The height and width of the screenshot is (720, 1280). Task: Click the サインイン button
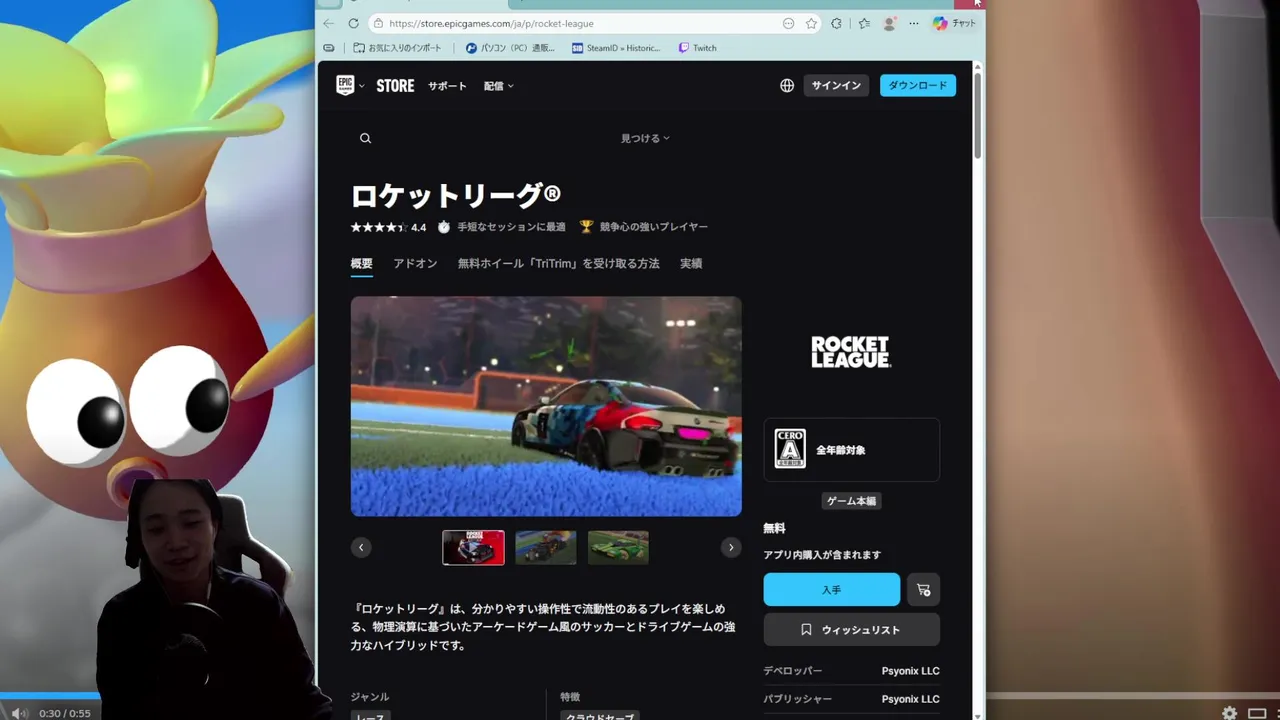click(836, 86)
